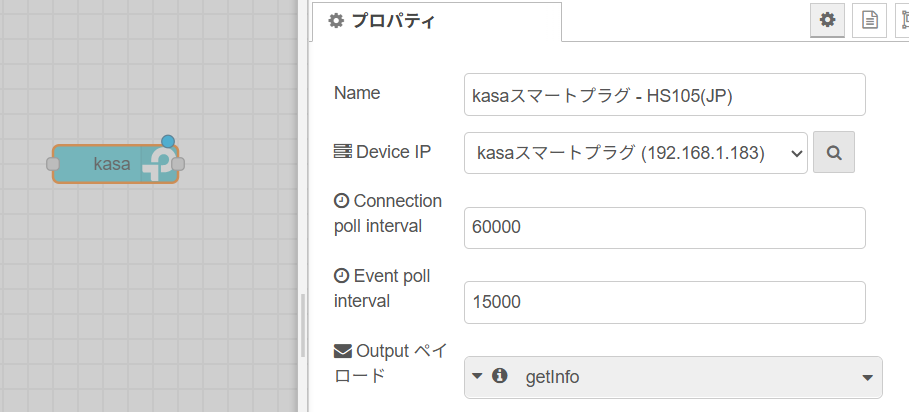Select the kasa node on canvas
909x412 pixels.
[x=115, y=164]
